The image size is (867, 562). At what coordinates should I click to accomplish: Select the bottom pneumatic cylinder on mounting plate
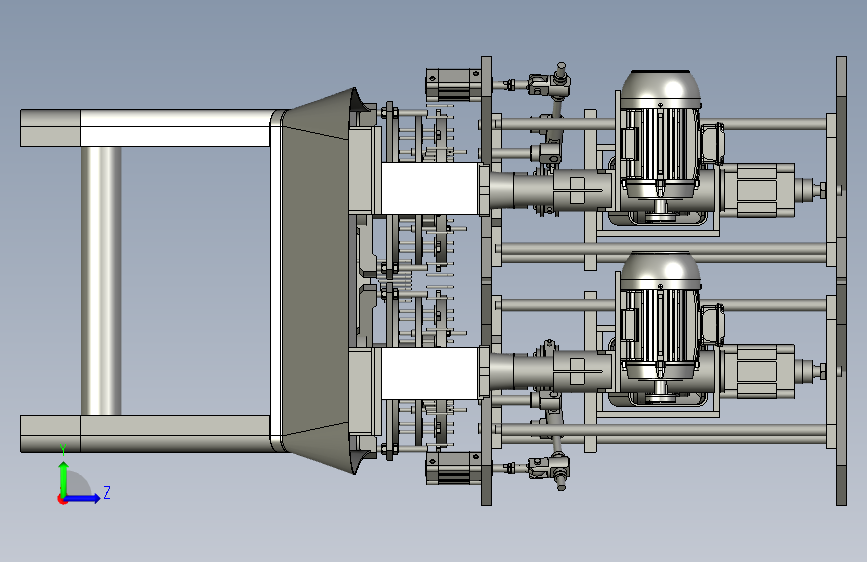453,469
